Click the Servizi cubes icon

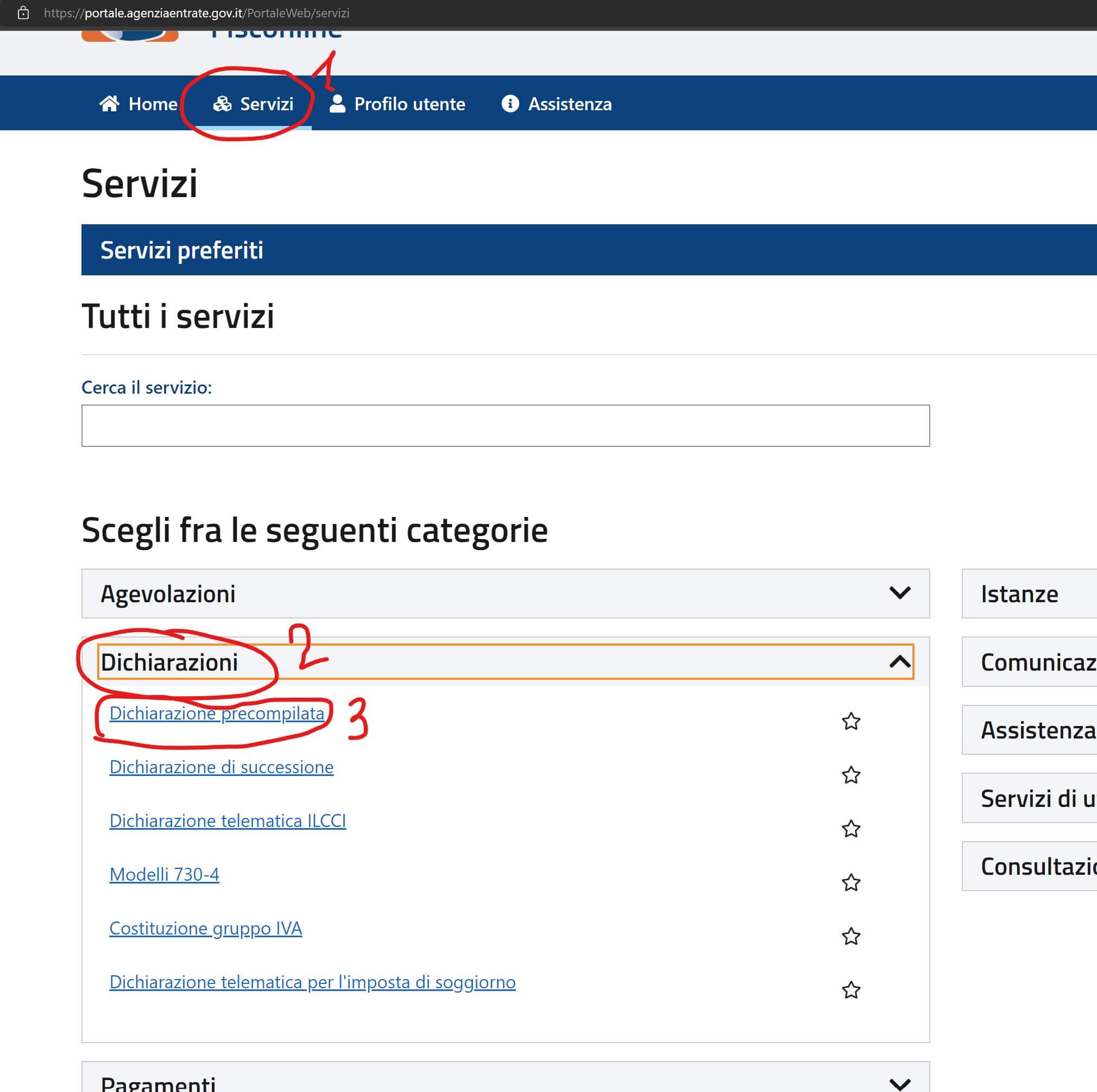pos(222,104)
